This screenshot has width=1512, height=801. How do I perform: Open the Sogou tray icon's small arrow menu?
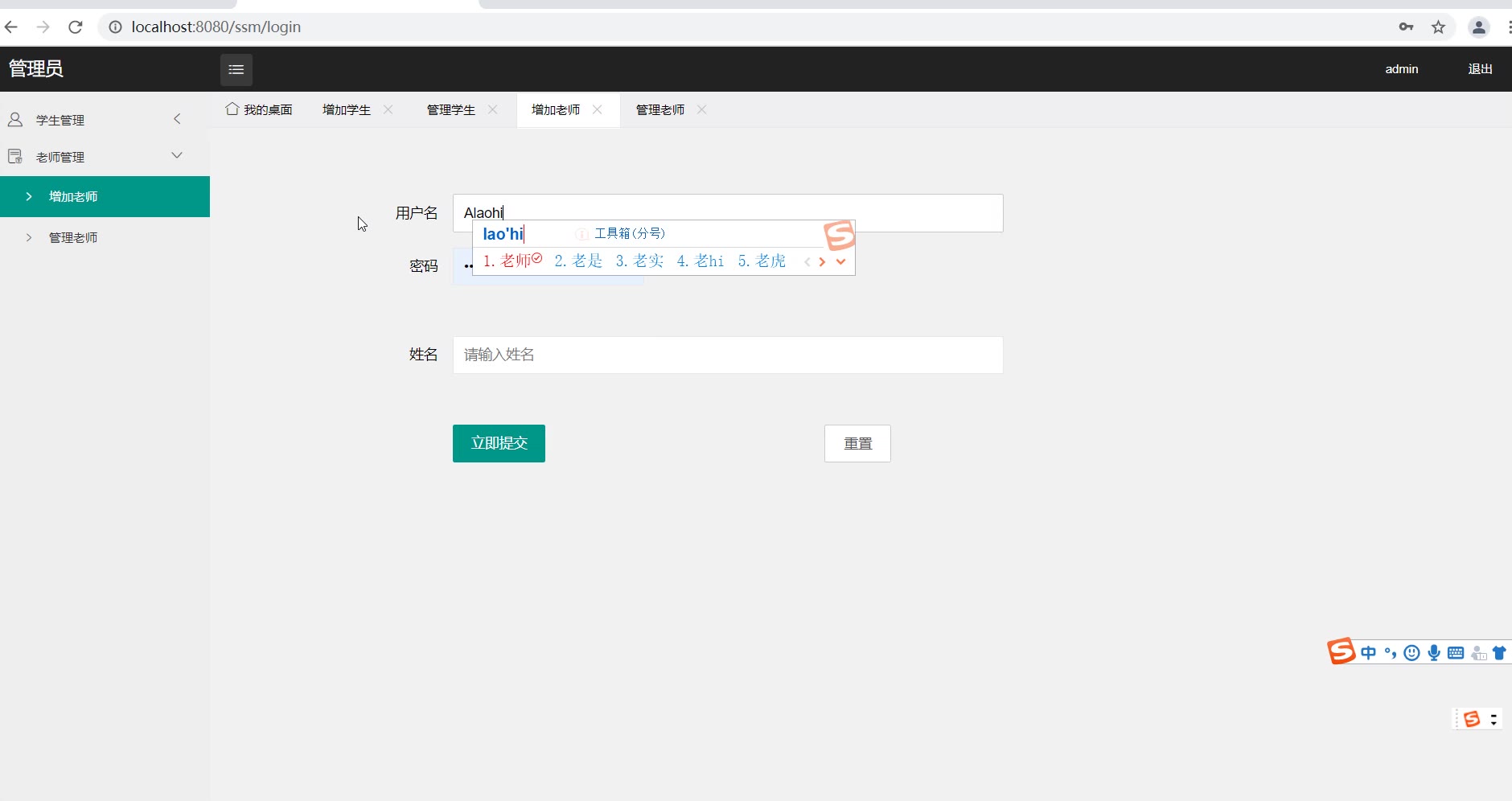1494,719
